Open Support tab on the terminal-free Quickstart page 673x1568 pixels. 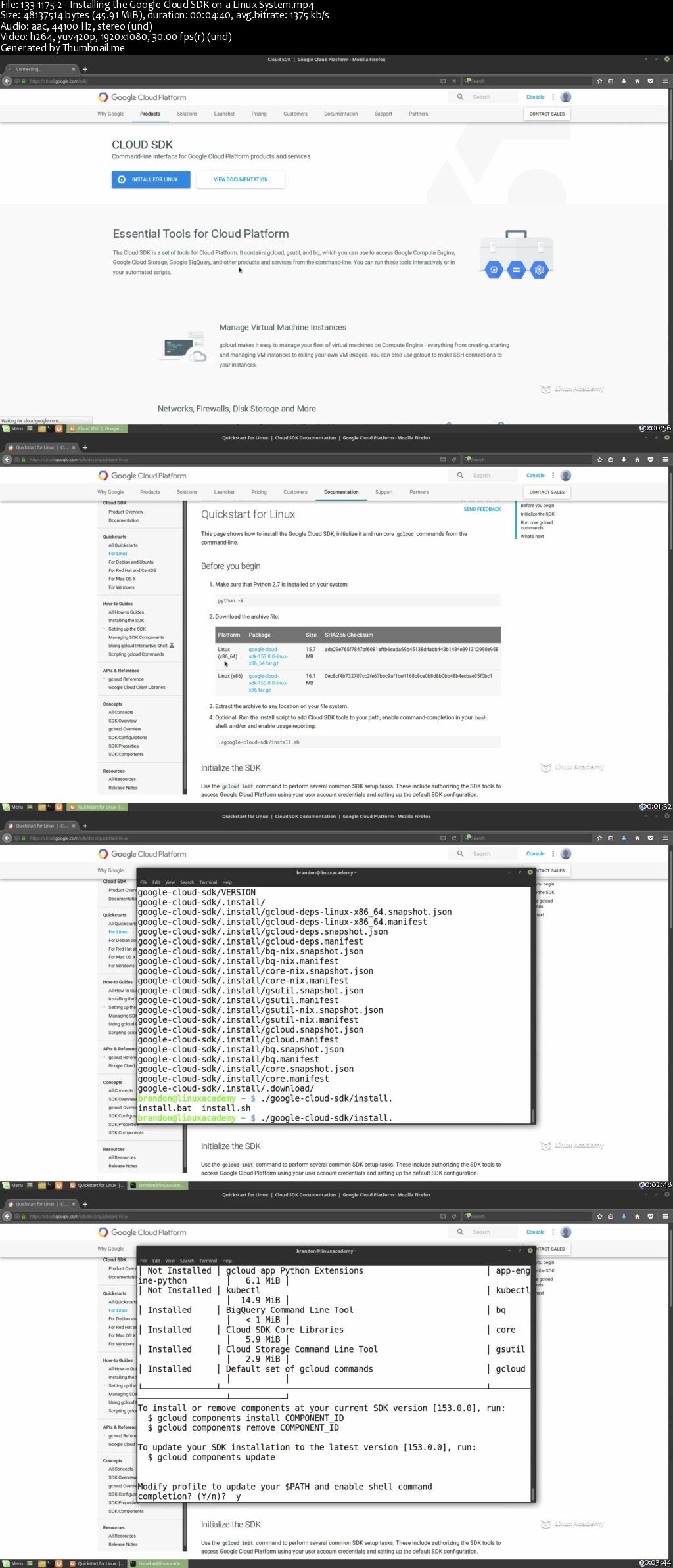[384, 492]
